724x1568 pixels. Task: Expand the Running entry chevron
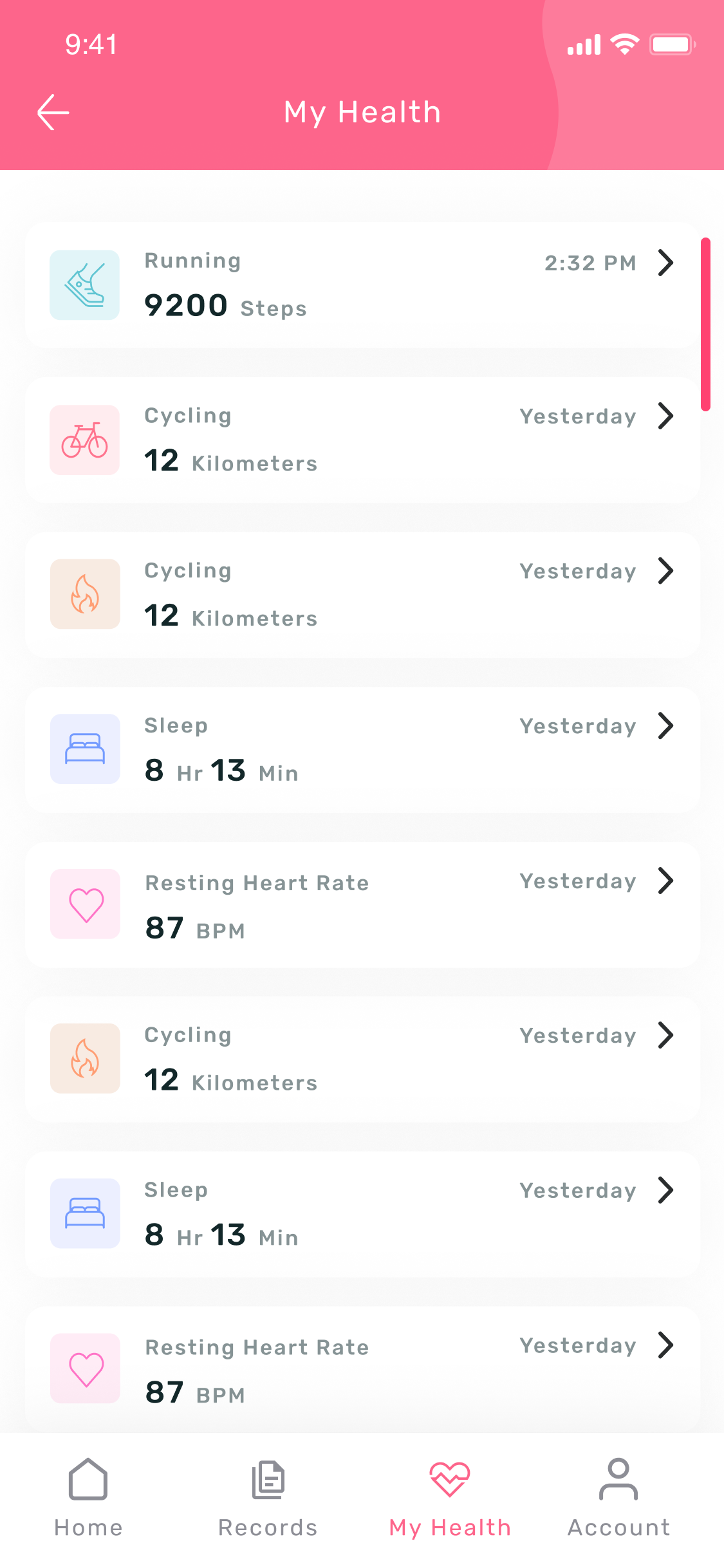click(666, 263)
